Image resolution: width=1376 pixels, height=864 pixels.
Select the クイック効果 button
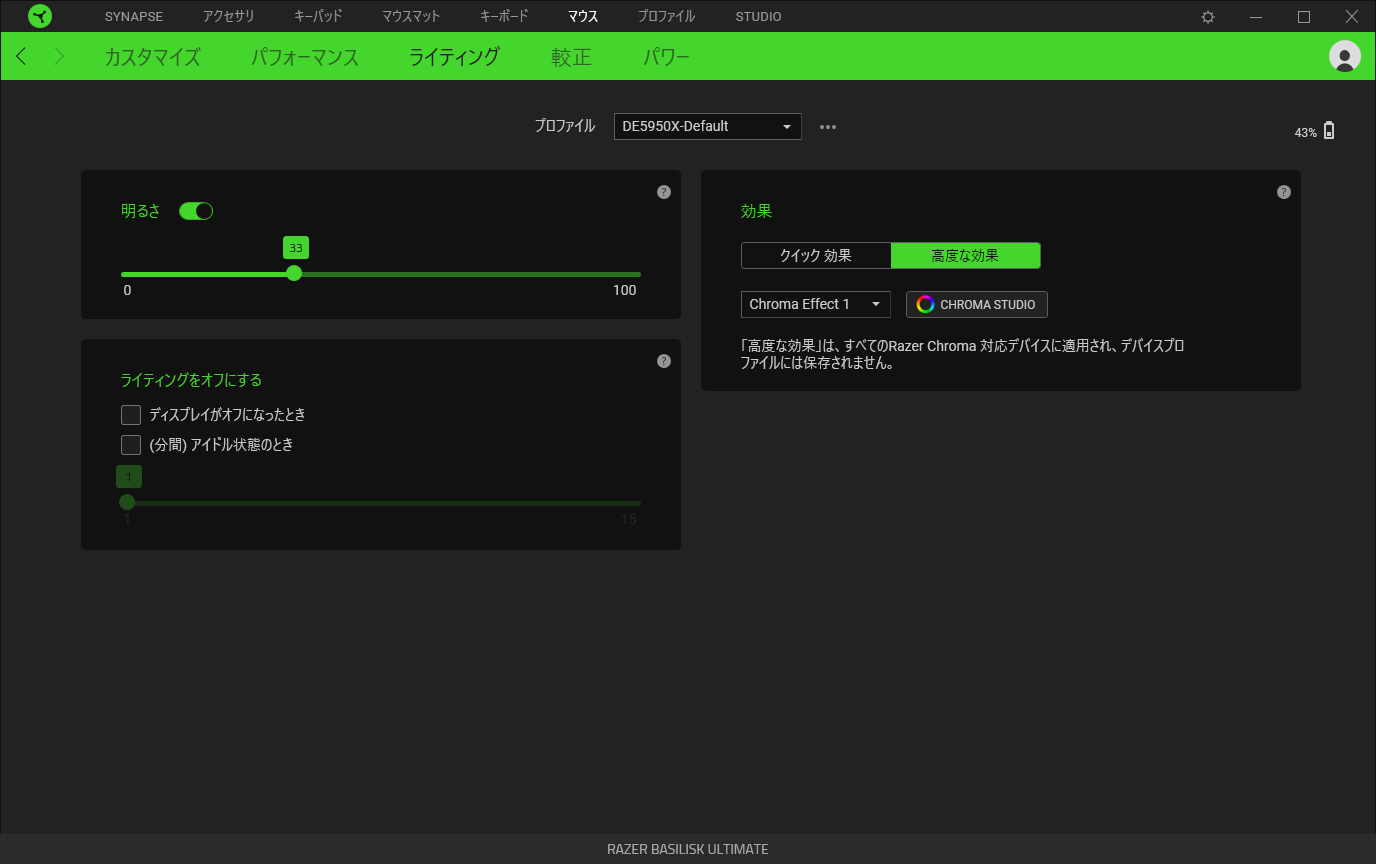point(816,256)
